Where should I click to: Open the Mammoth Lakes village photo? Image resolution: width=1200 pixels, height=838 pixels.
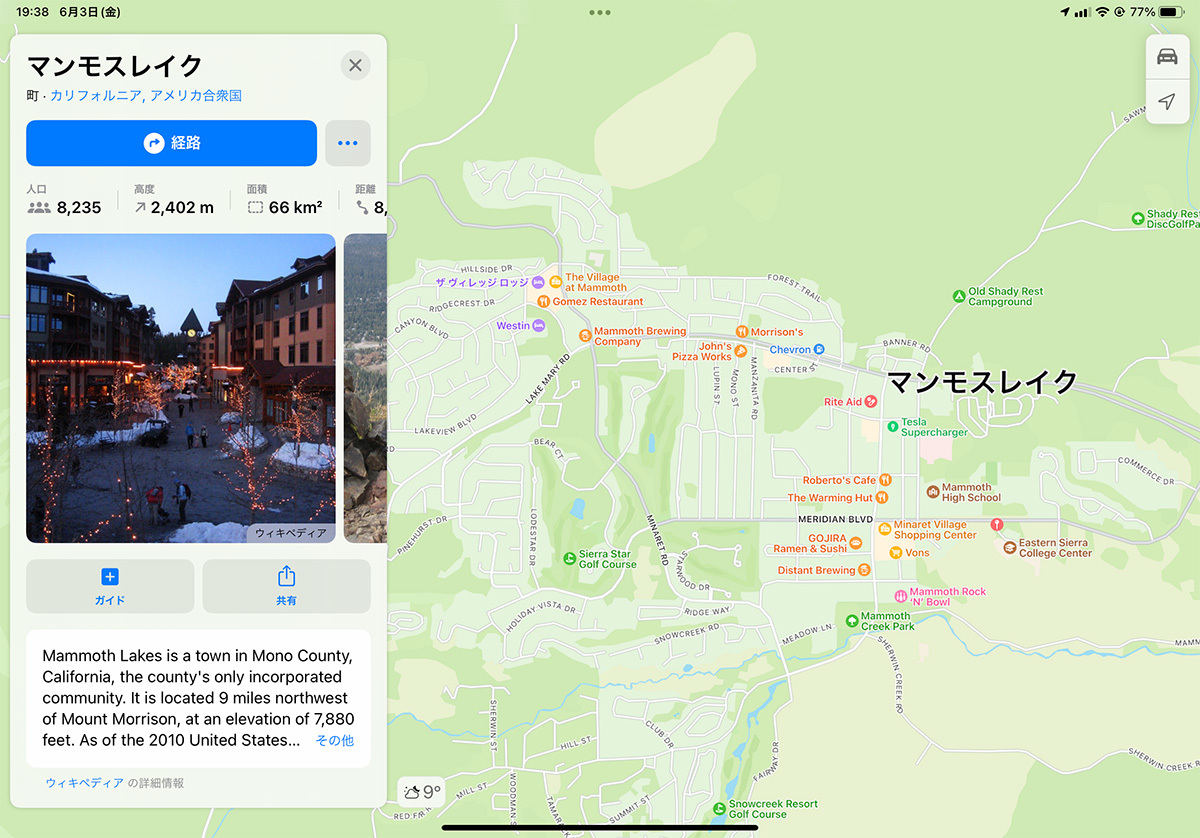point(180,388)
